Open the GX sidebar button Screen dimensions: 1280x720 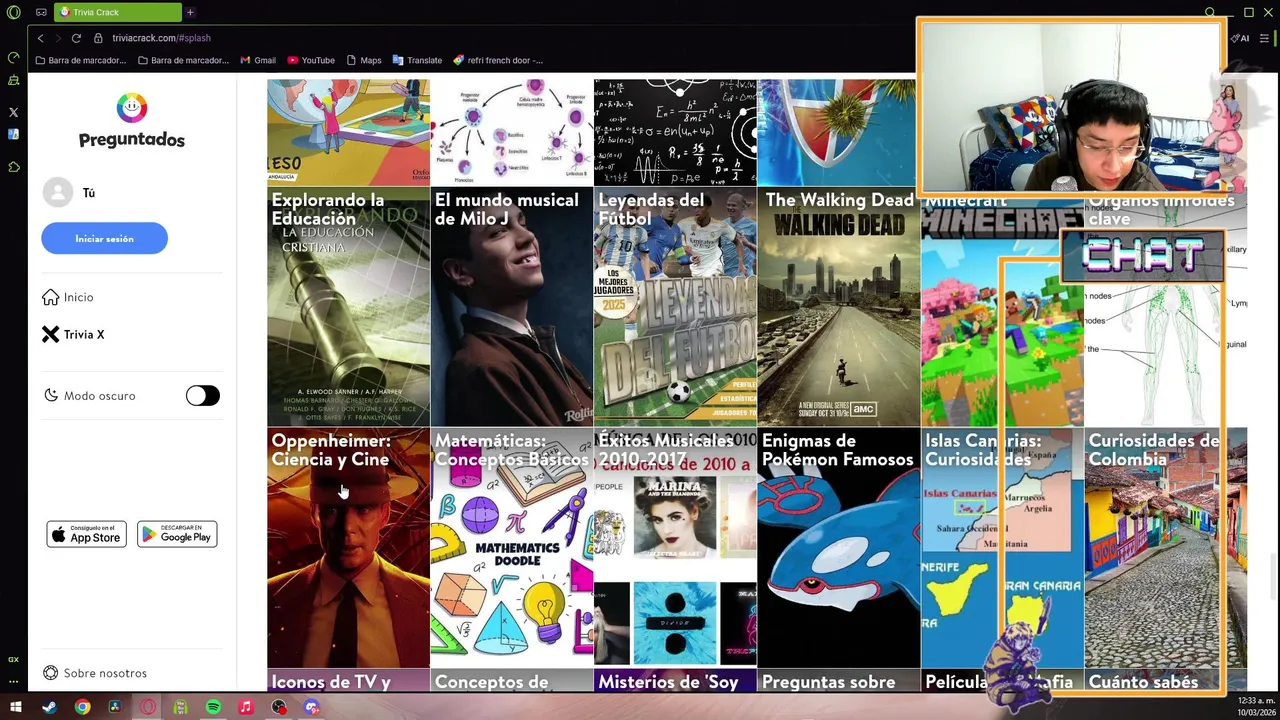13,659
